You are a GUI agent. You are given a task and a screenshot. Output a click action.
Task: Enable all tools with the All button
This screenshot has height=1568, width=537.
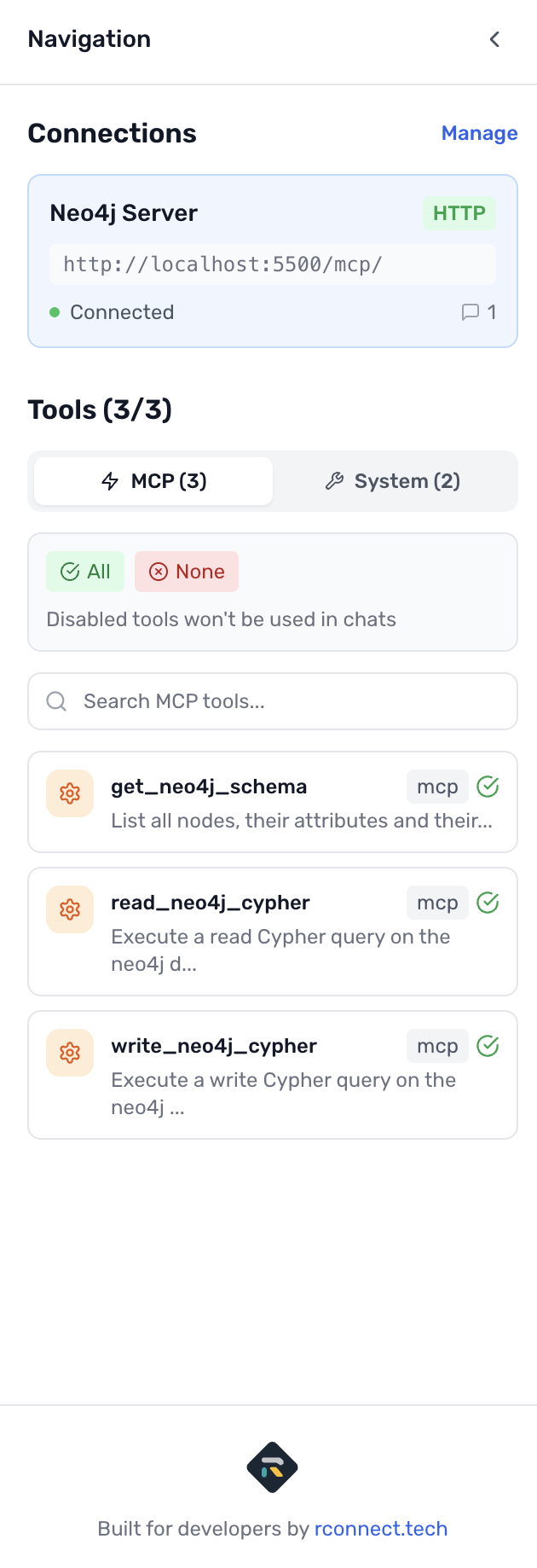85,572
